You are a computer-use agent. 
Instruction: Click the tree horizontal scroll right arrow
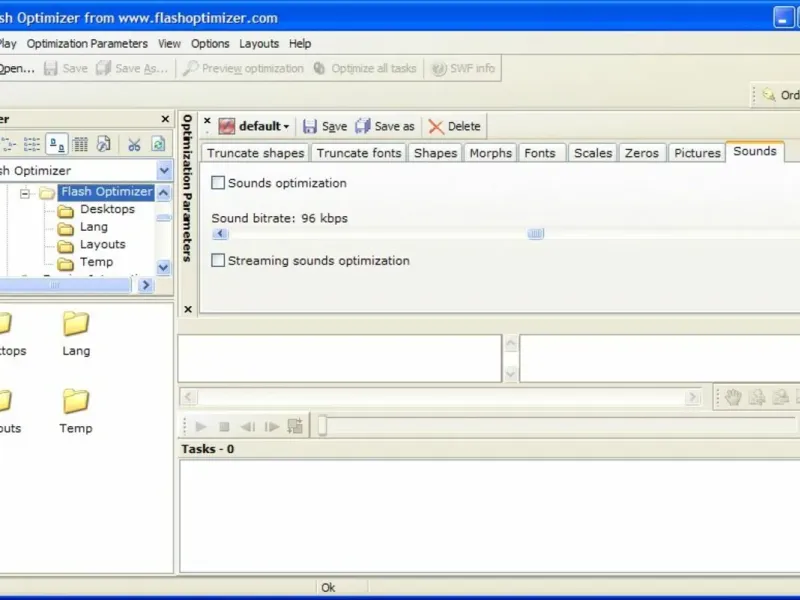pyautogui.click(x=145, y=285)
